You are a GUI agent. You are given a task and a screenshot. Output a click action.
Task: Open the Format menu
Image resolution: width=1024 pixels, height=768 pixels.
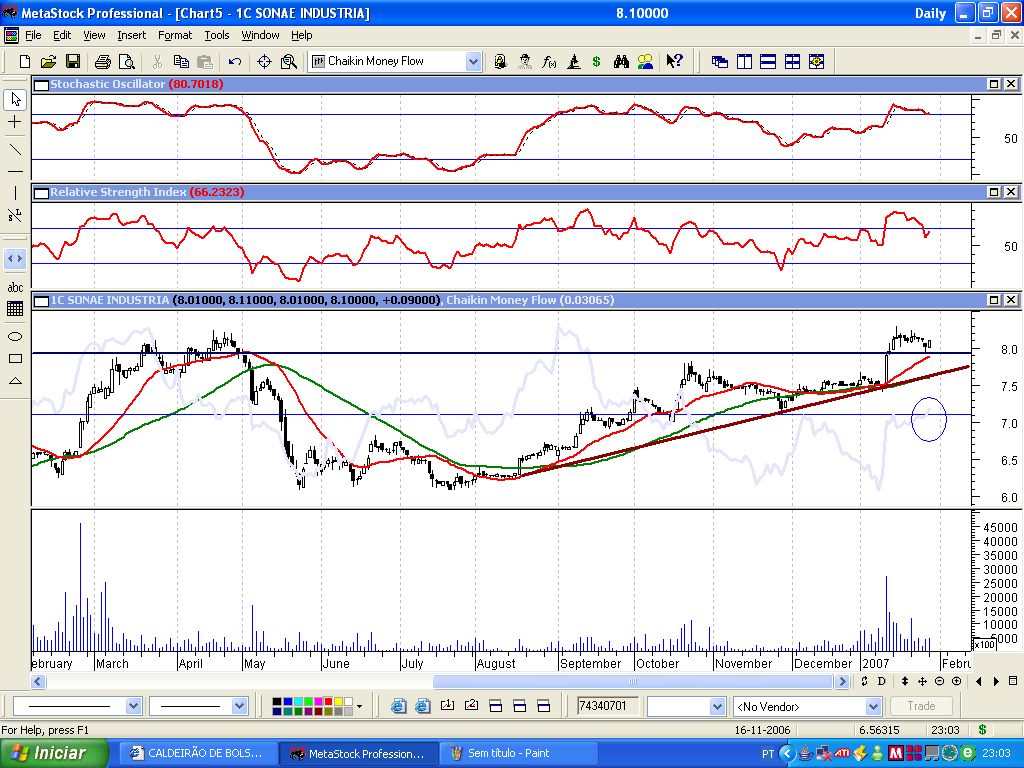pos(175,35)
